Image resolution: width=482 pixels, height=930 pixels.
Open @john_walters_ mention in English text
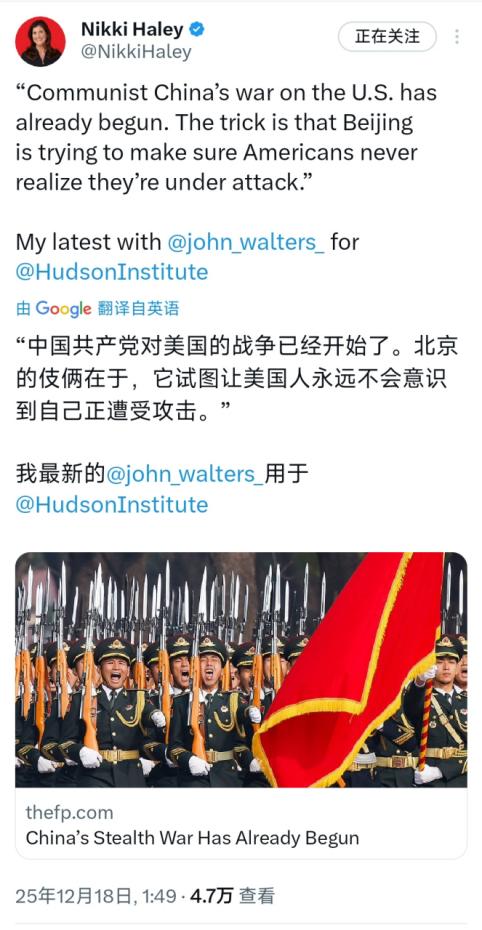point(246,242)
